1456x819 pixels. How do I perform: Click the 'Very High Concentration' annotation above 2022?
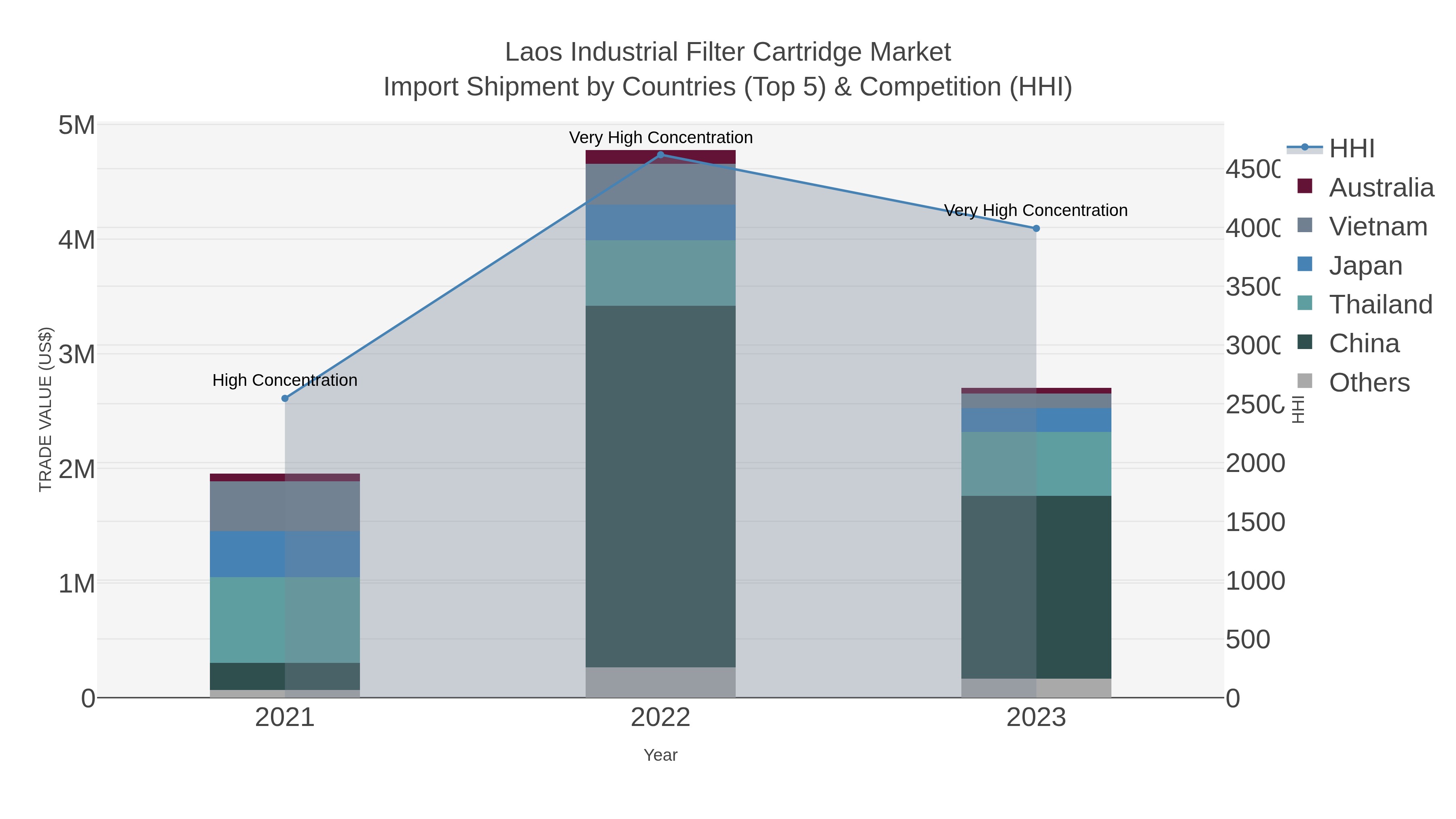[661, 138]
